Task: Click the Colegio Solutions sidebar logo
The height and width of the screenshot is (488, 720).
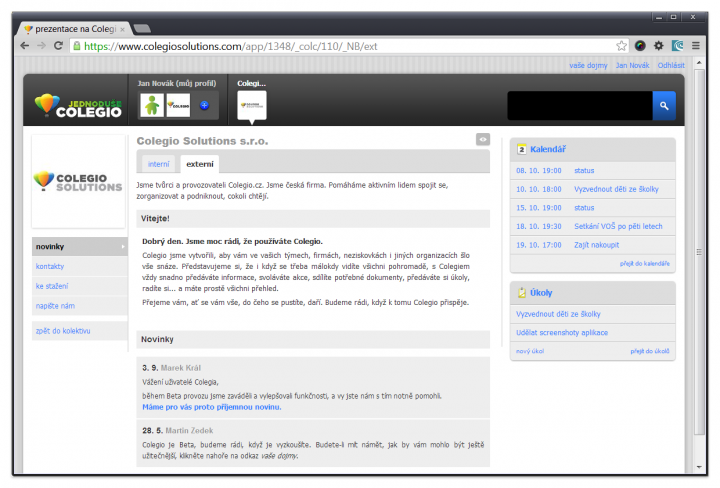Action: click(78, 182)
